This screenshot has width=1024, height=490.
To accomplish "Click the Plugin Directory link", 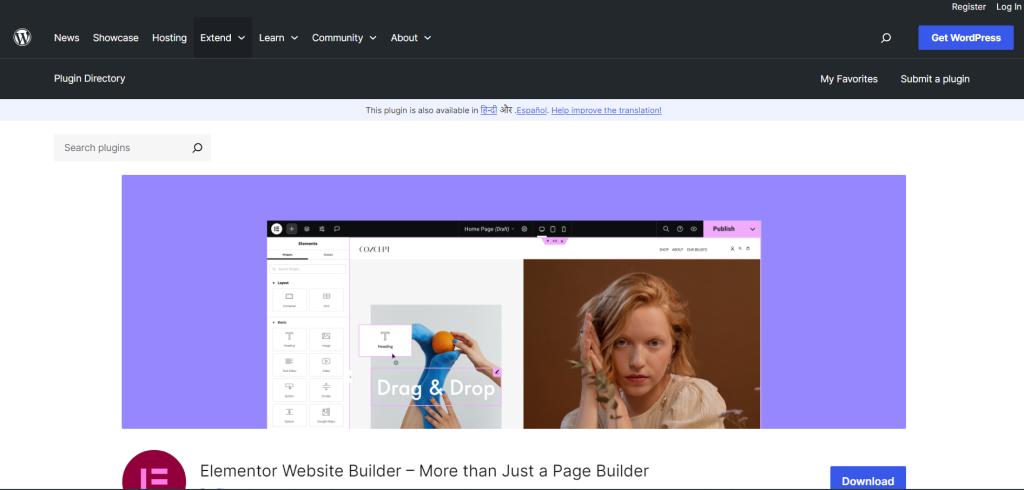I will [x=89, y=78].
